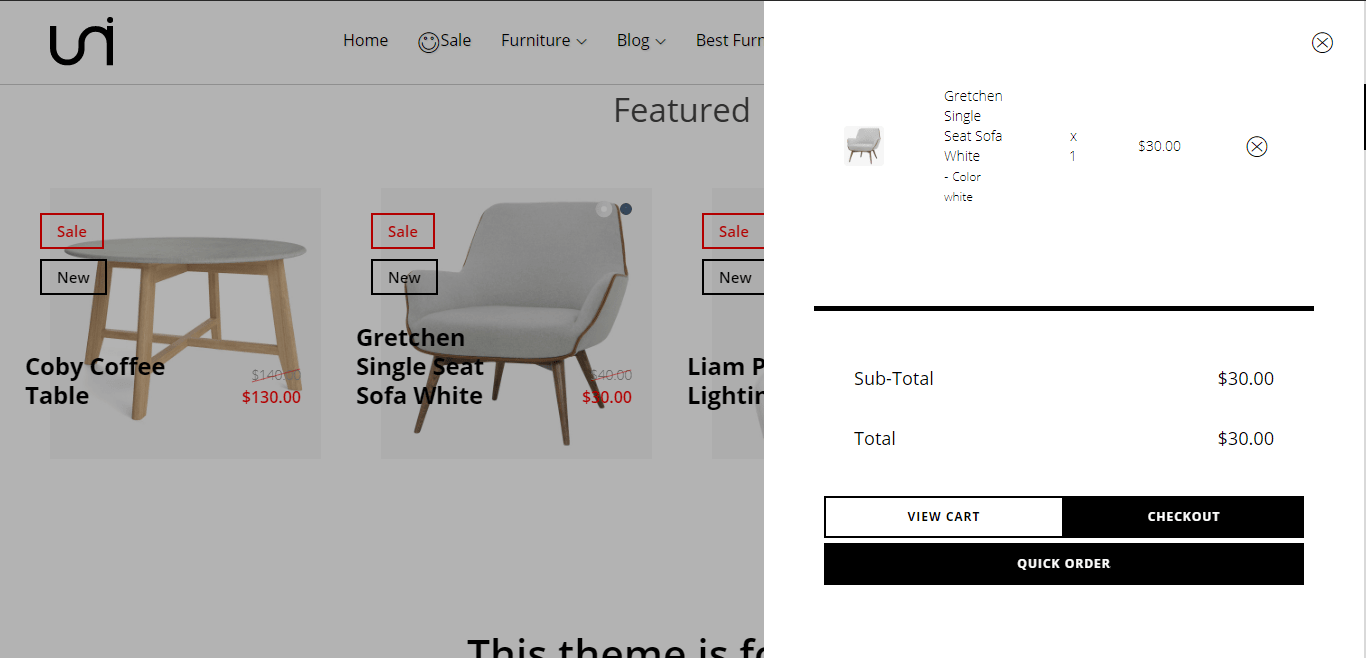1366x658 pixels.
Task: Click the uni logo
Action: click(x=82, y=42)
